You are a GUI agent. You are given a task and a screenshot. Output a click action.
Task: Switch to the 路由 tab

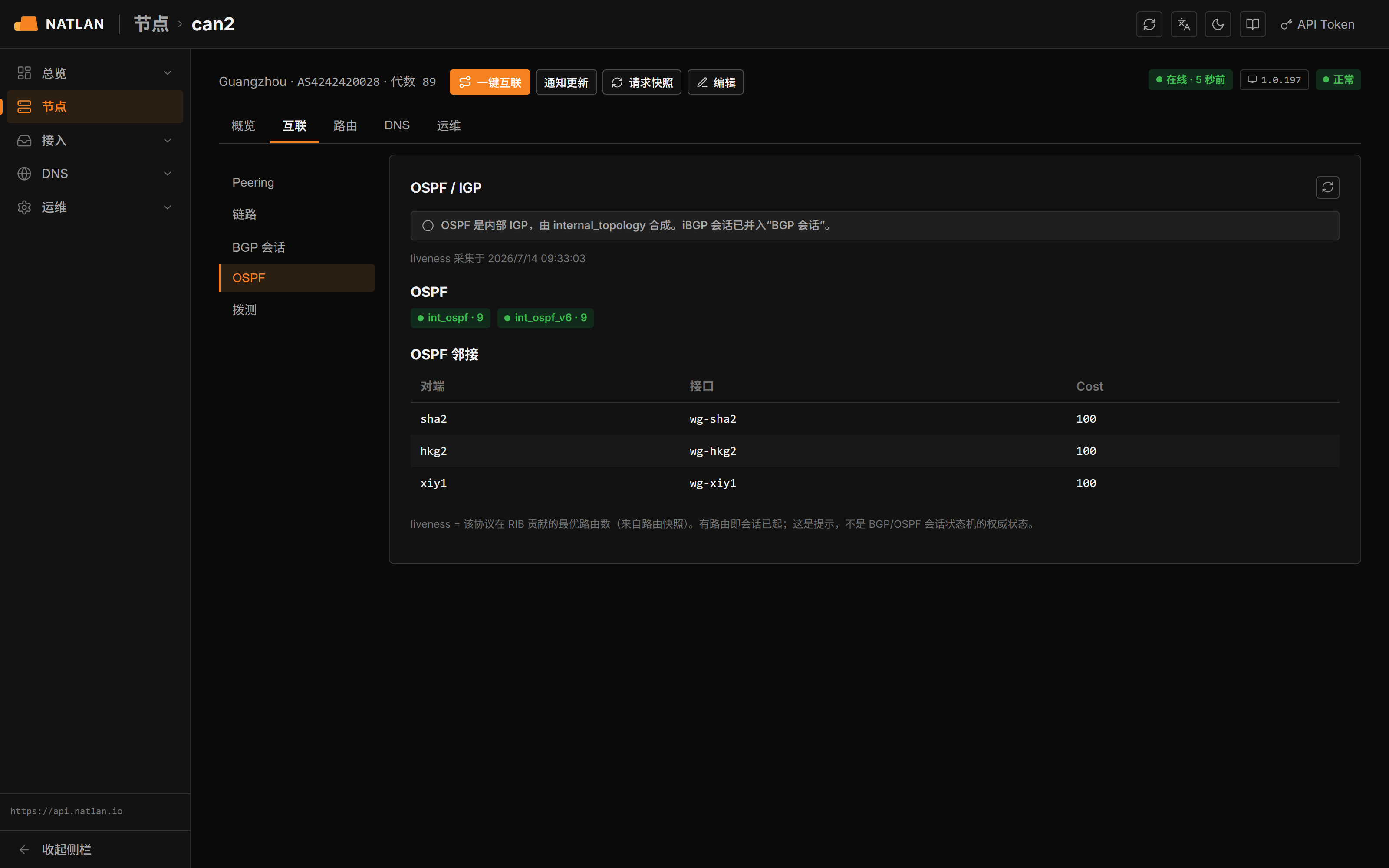[x=345, y=125]
